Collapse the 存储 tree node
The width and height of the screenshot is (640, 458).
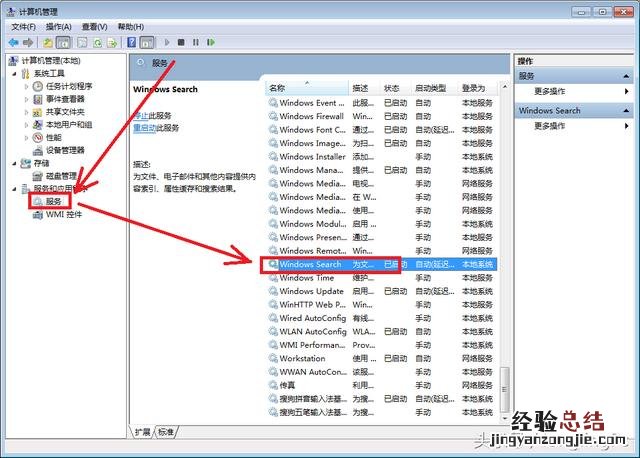click(15, 163)
